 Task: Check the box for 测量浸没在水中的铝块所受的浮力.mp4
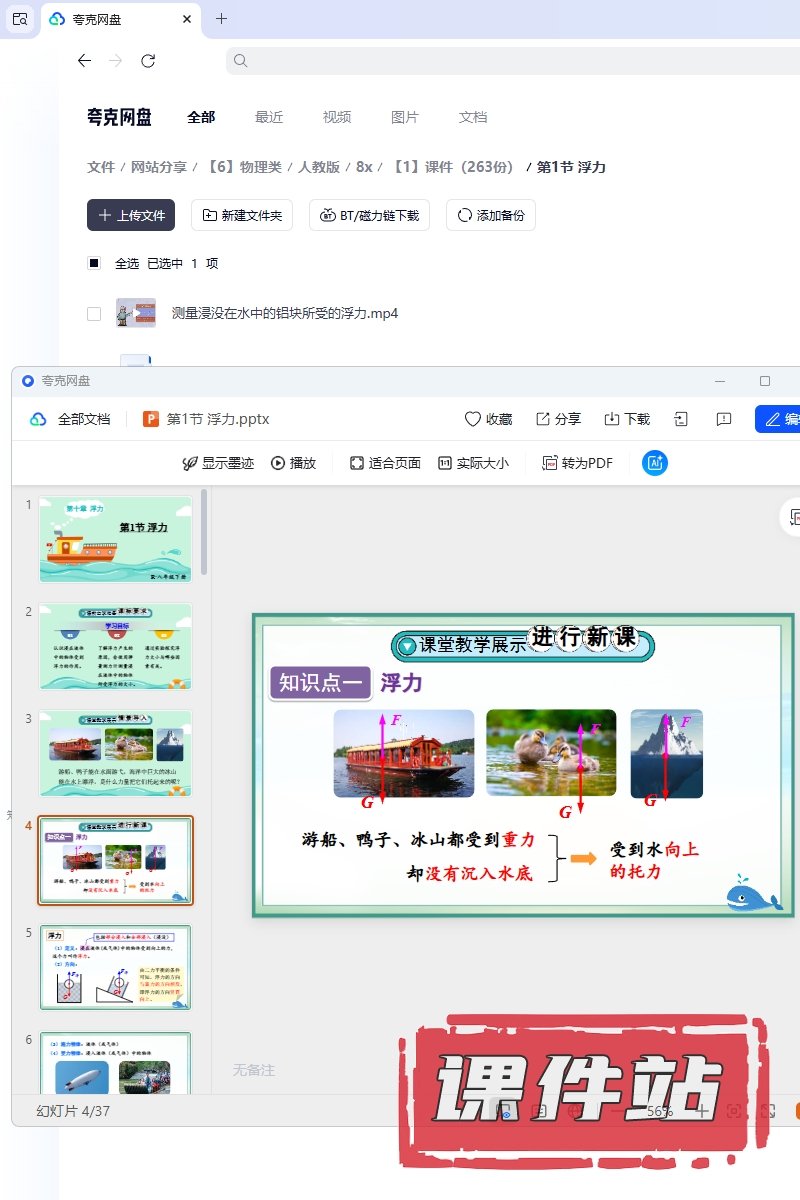94,314
